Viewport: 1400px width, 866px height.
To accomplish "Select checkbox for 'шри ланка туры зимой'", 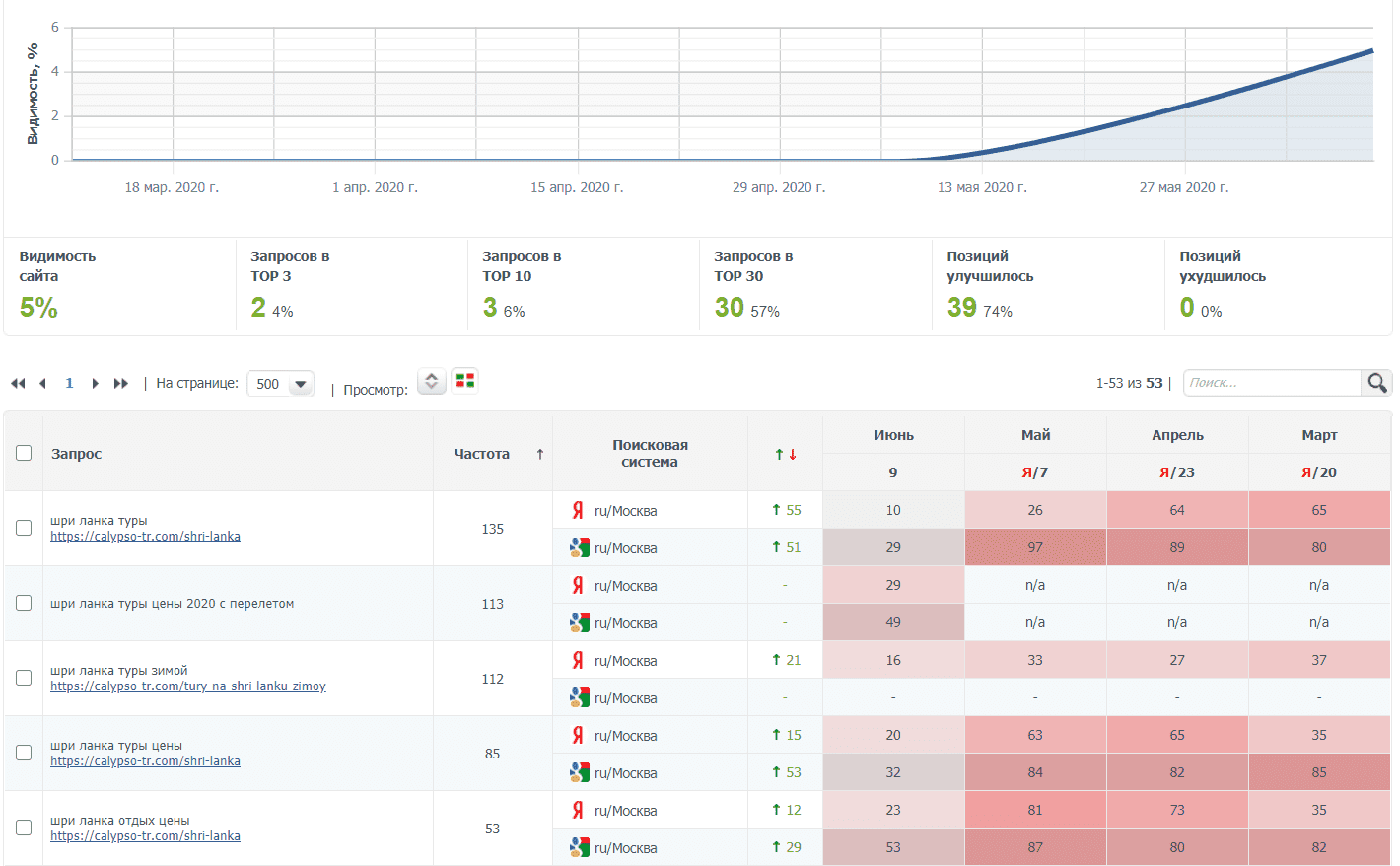I will [x=24, y=678].
